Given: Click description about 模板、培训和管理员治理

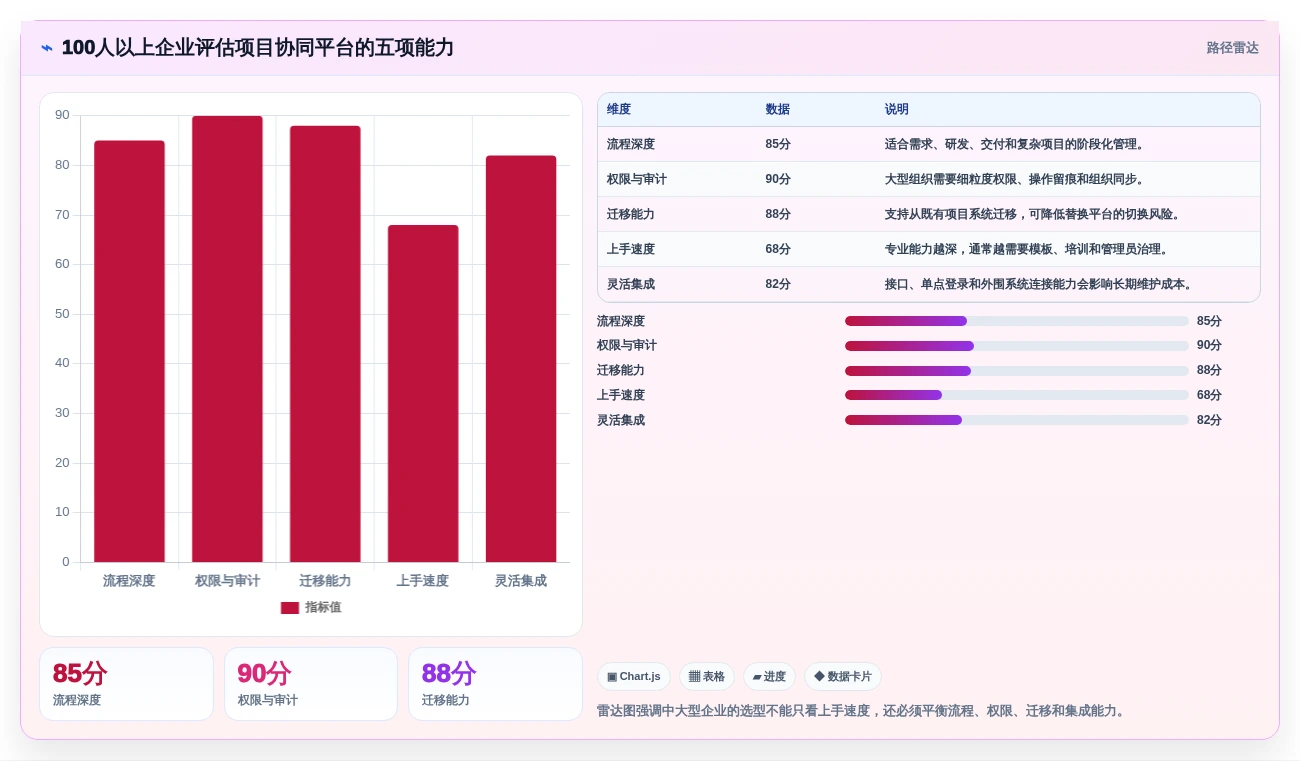Looking at the screenshot, I should pyautogui.click(x=1026, y=250).
